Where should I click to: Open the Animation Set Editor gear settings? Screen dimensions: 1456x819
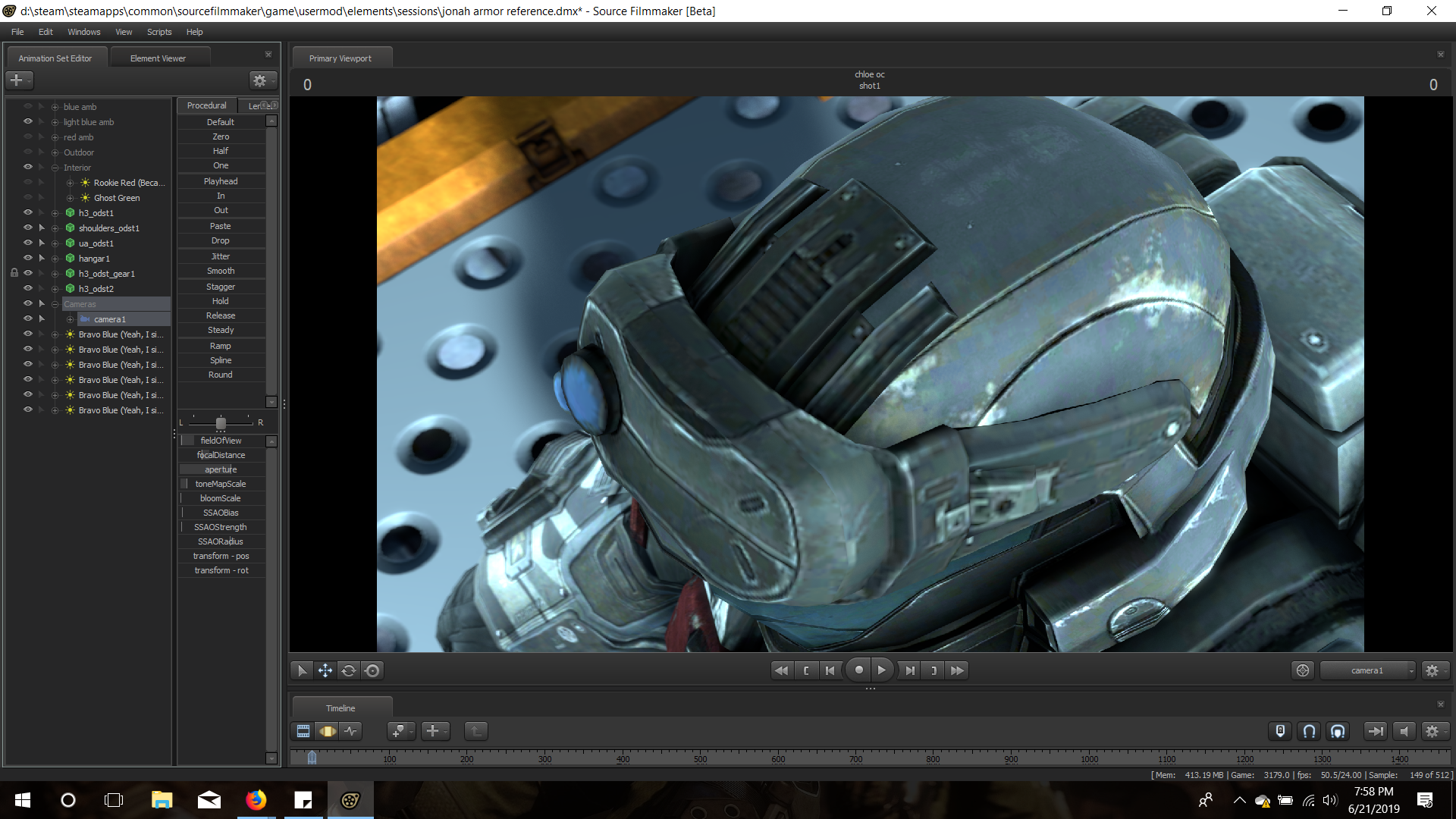point(260,80)
